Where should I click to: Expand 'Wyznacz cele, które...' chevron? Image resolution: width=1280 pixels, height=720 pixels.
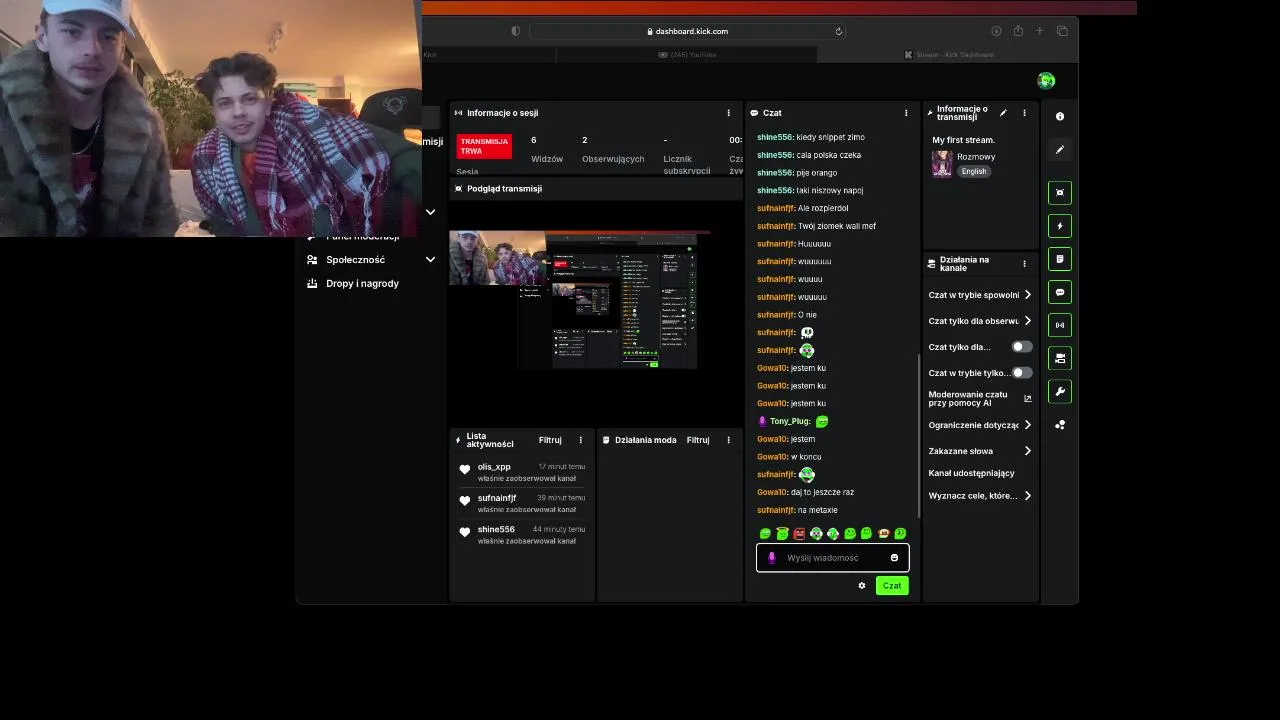pos(1027,496)
